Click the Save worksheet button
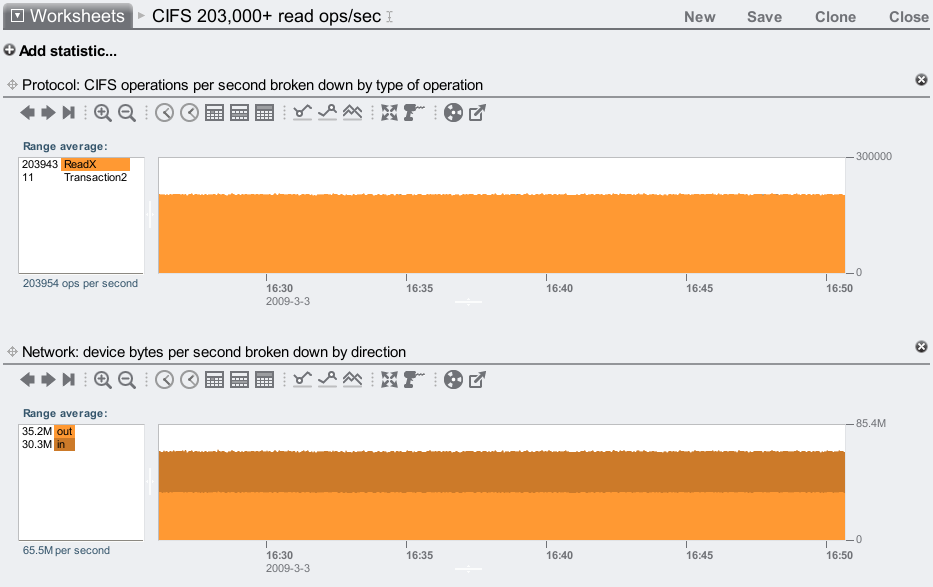 [x=764, y=17]
